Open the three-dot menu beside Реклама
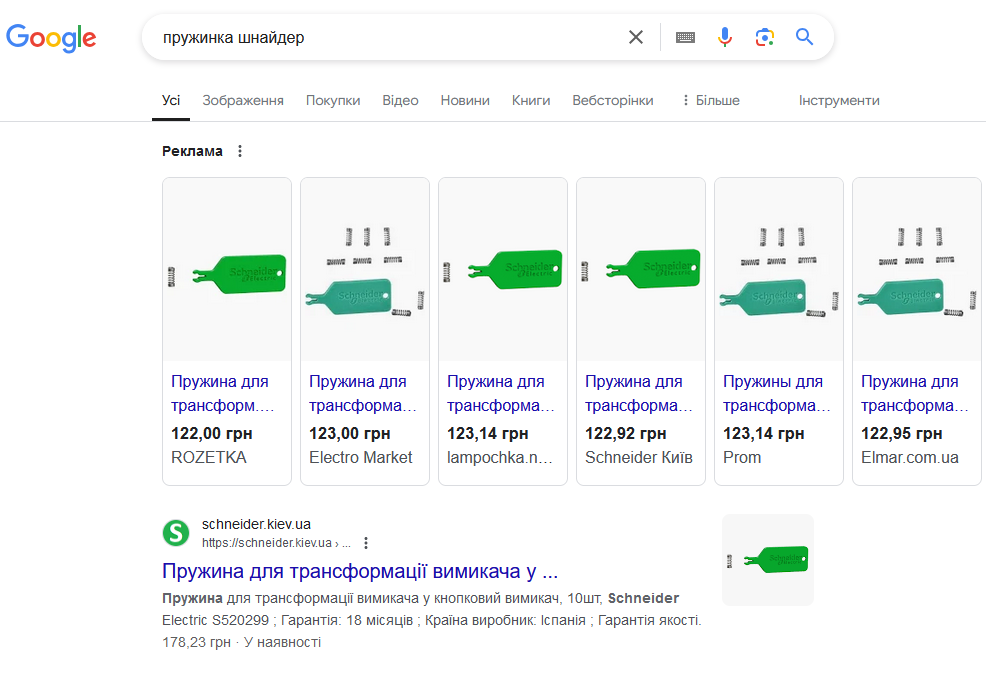This screenshot has width=986, height=674. click(239, 151)
